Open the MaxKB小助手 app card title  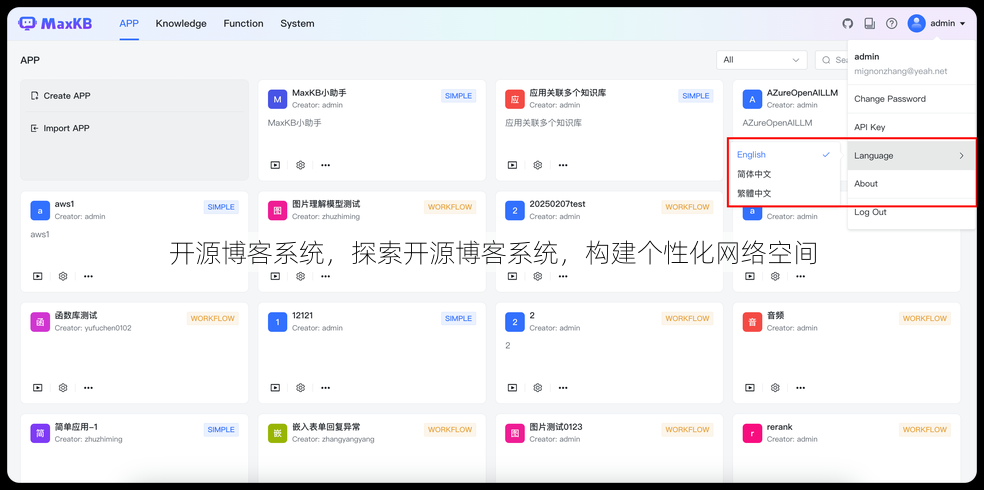[319, 93]
